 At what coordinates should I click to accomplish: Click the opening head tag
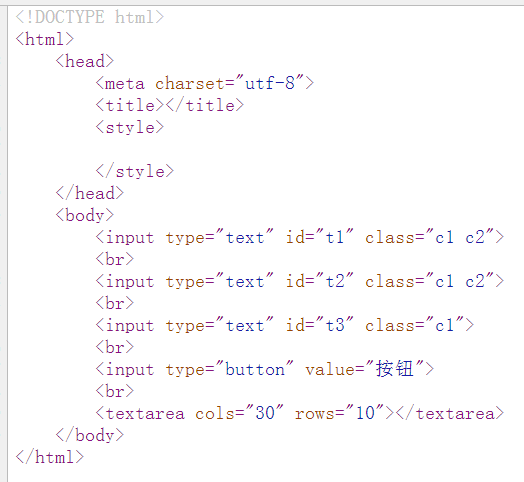(x=85, y=61)
